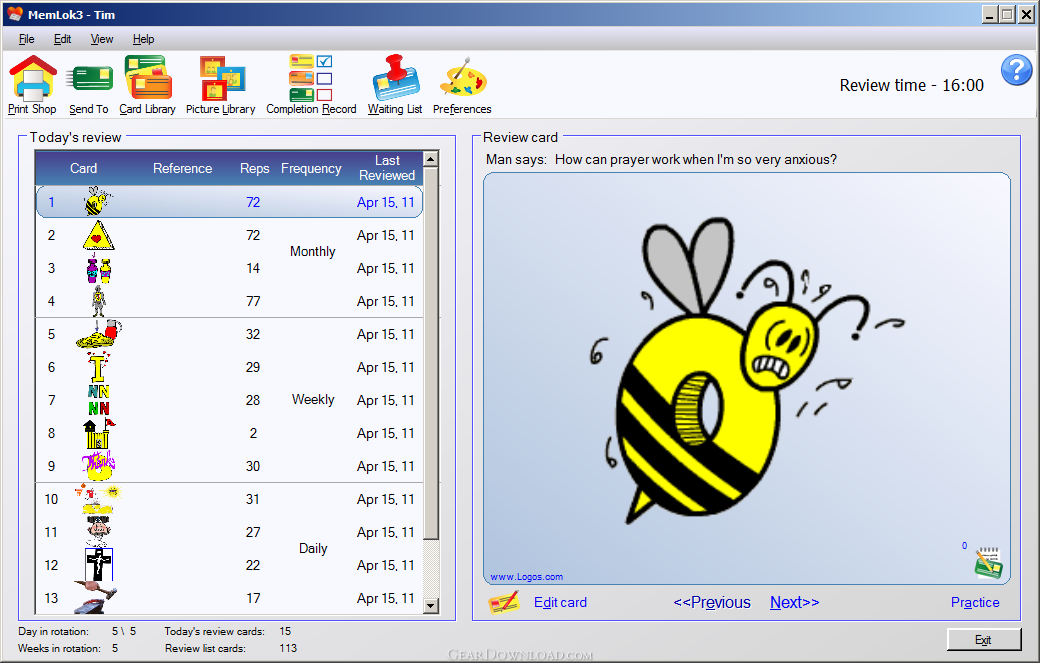Screen dimensions: 1040x663
Task: Click the review list scrollbar thumb
Action: (430, 353)
